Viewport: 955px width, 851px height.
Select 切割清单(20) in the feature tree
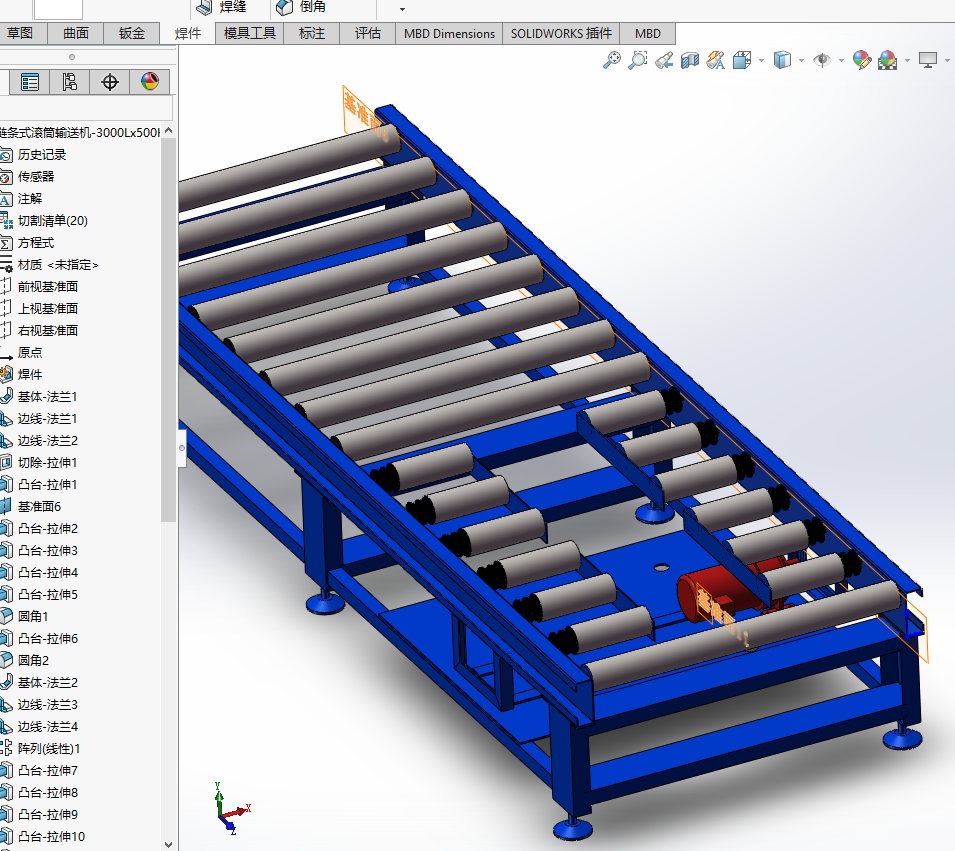point(52,221)
